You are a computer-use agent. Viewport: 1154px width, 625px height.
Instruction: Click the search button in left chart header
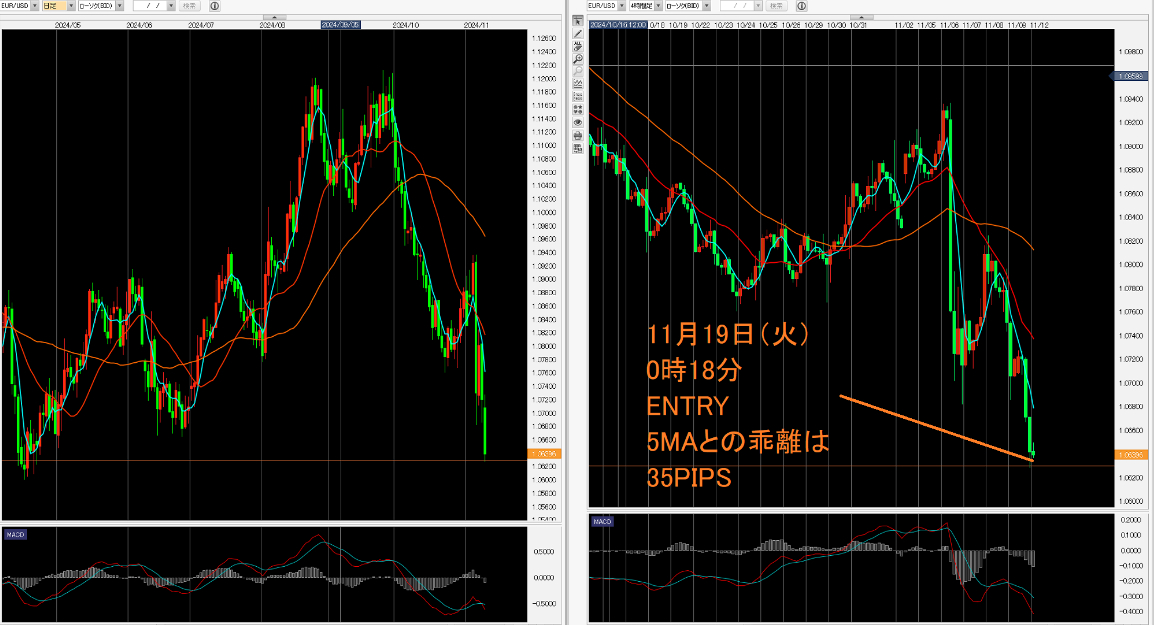(189, 5)
